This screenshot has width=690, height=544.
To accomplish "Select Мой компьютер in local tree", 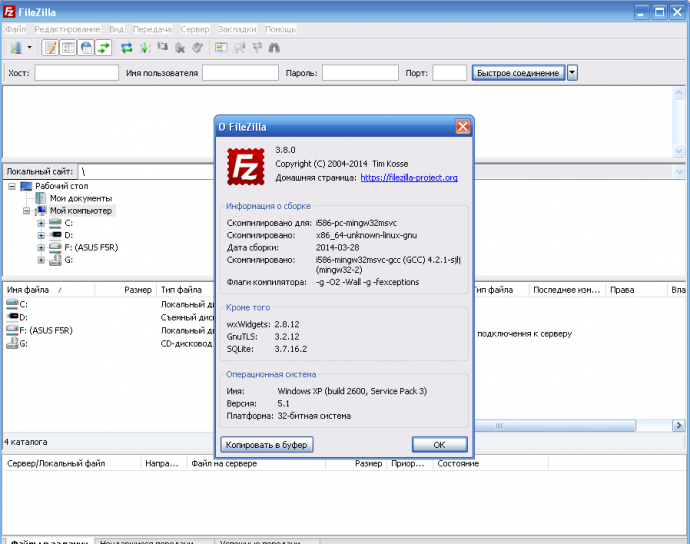I will pyautogui.click(x=81, y=211).
